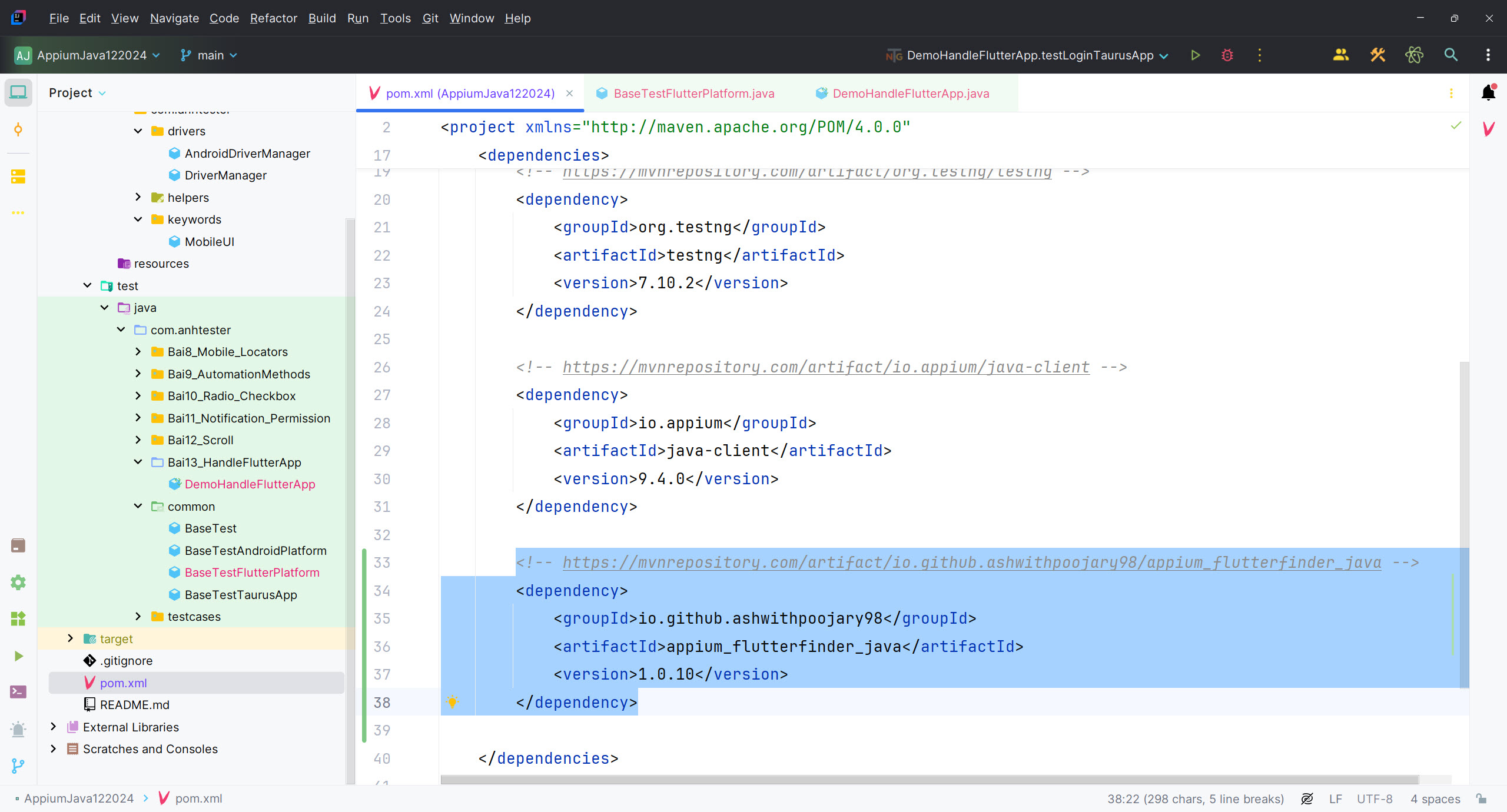Expand External Libraries node
Image resolution: width=1507 pixels, height=812 pixels.
(x=54, y=727)
